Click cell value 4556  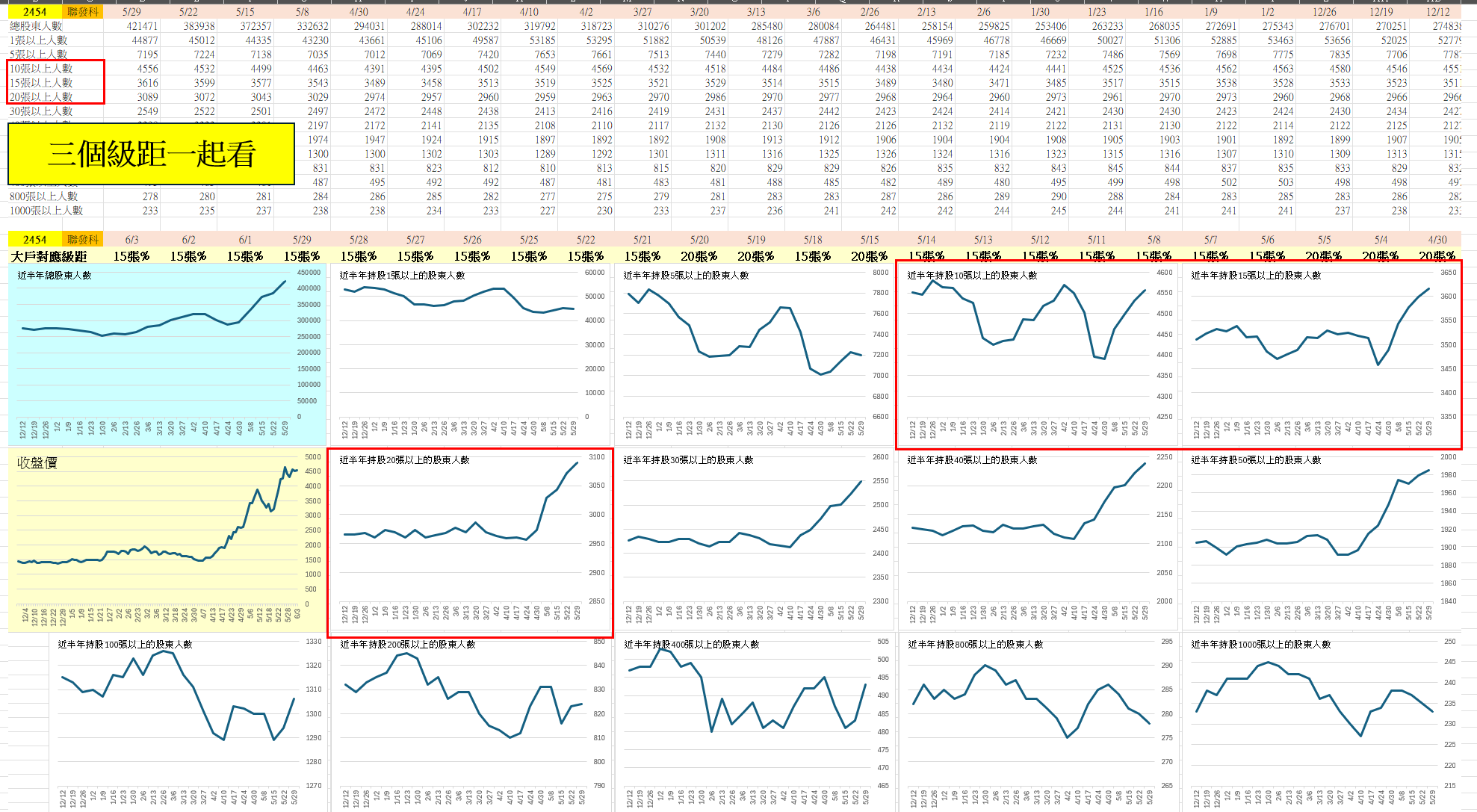147,69
